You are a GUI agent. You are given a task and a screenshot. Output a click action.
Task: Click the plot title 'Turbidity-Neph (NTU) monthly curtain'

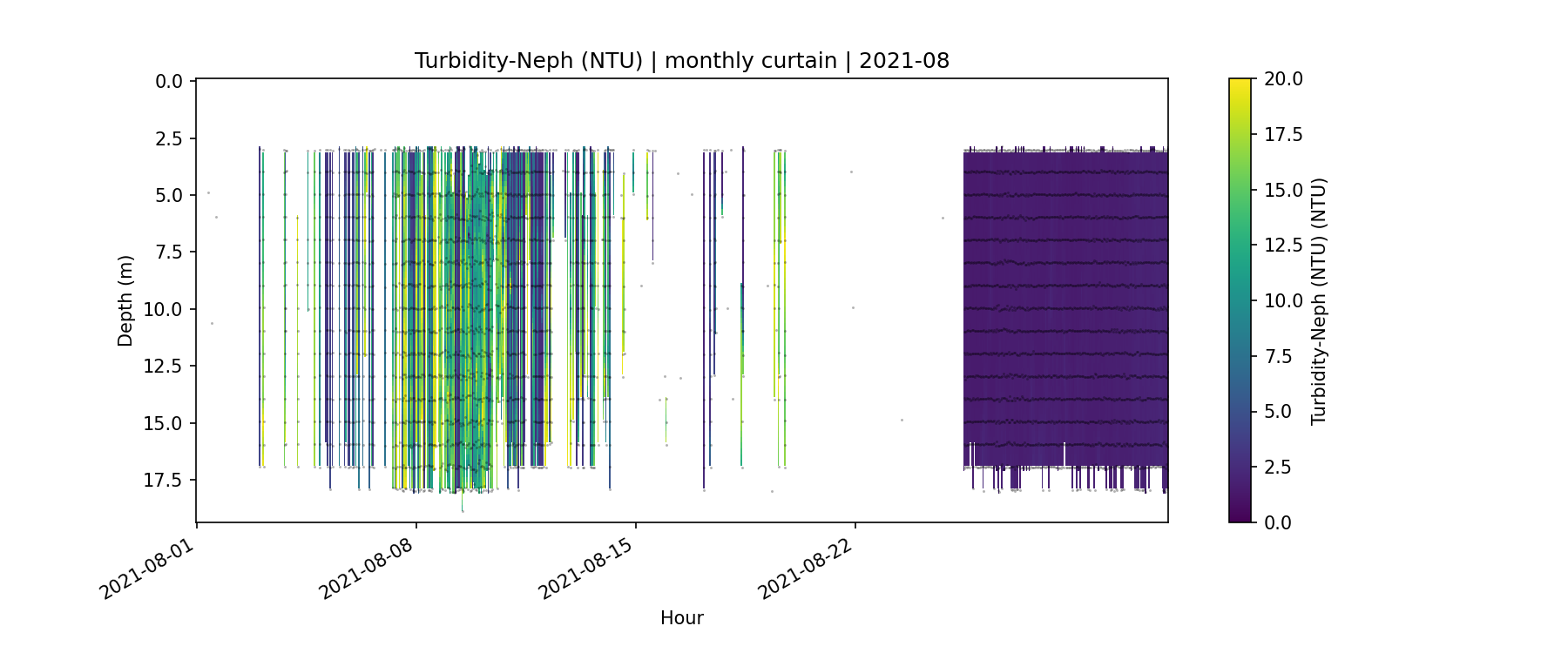pos(681,61)
